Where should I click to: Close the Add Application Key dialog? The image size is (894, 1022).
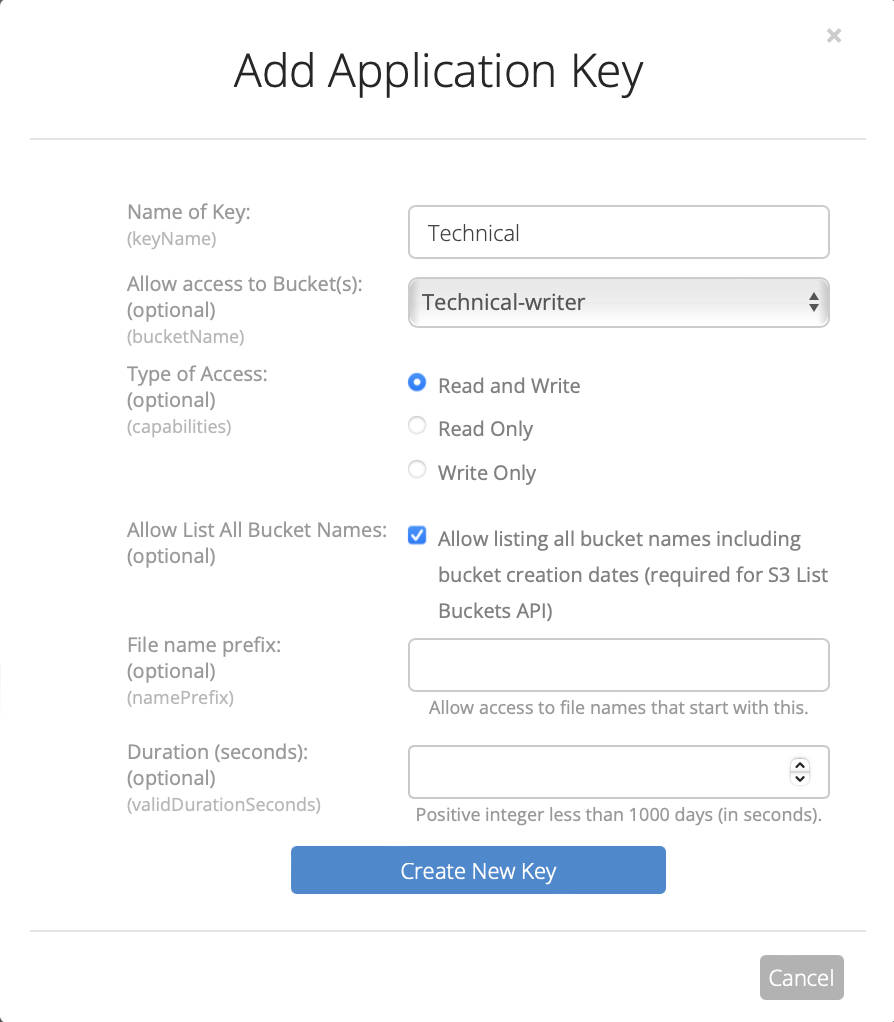(x=834, y=36)
